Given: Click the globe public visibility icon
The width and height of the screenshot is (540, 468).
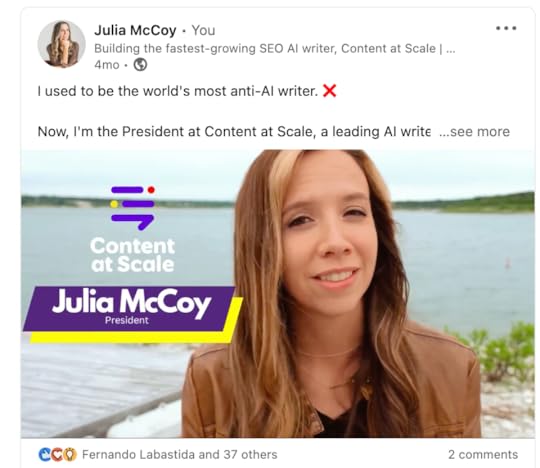Looking at the screenshot, I should pos(140,65).
